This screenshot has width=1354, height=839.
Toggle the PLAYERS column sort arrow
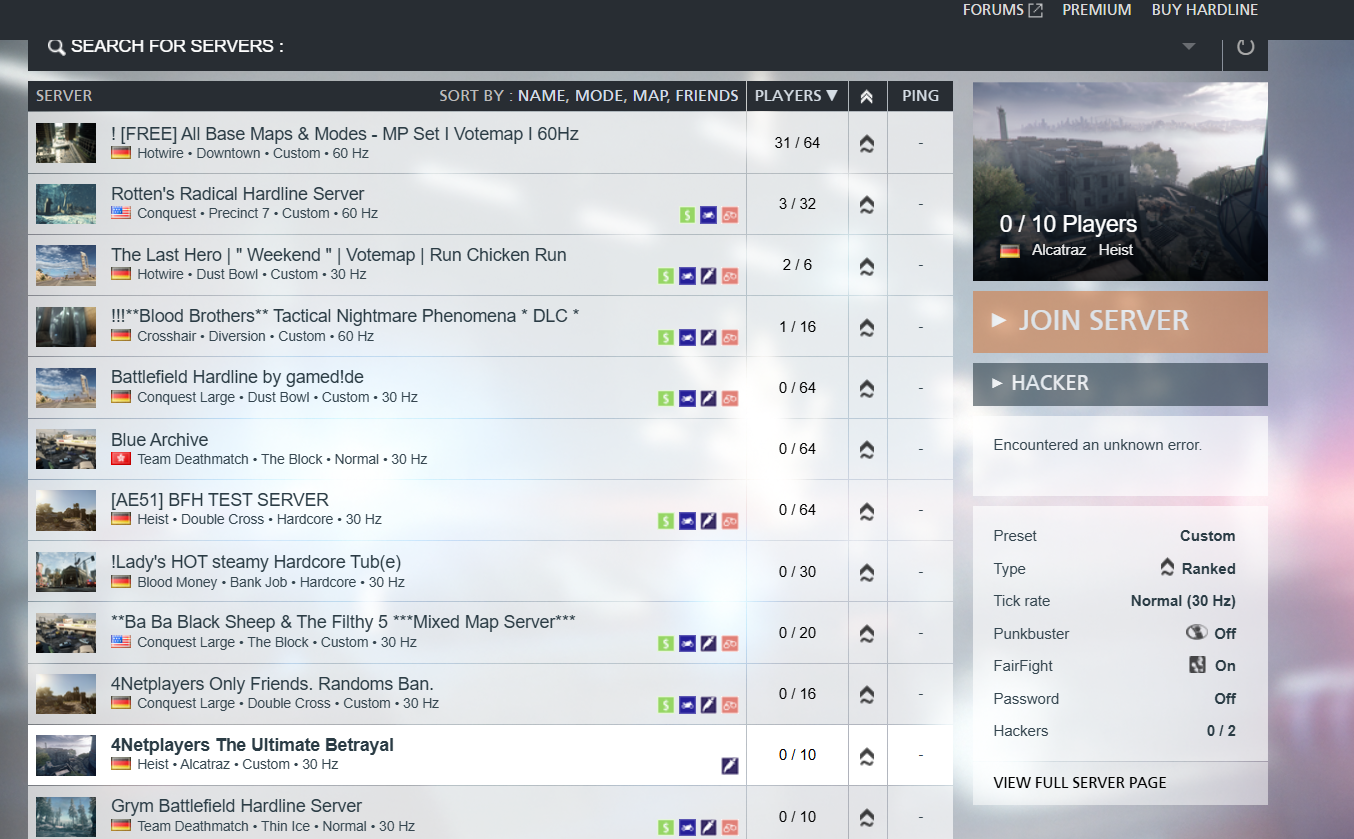[832, 96]
